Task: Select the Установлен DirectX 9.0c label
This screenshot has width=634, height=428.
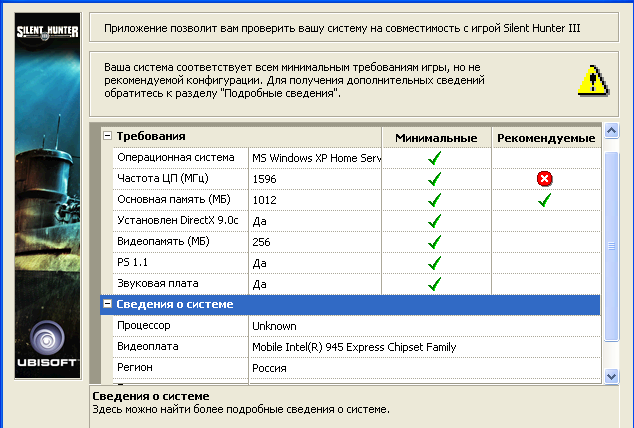Action: click(x=178, y=220)
